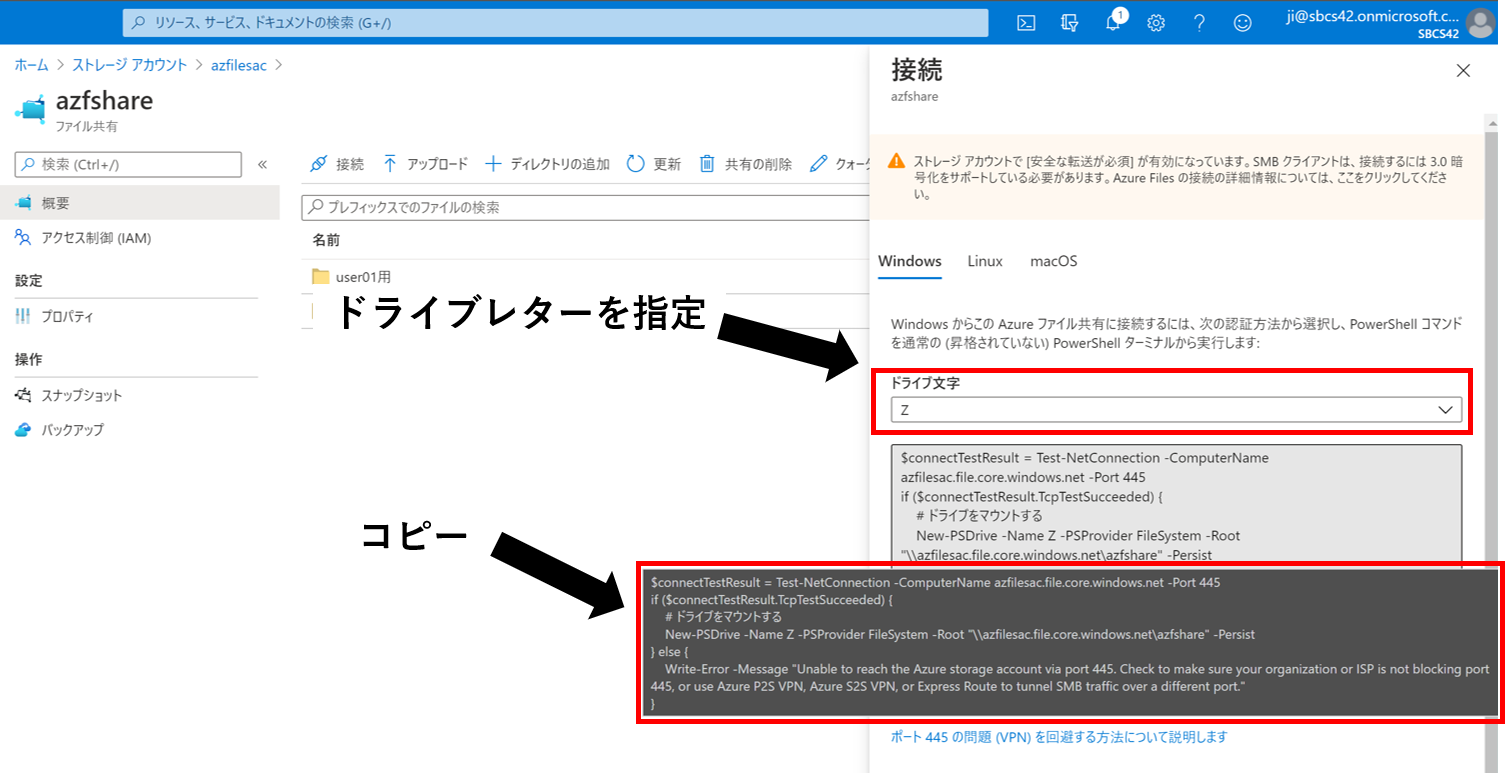
Task: Open the ドライブ文字 dropdown showing Z
Action: click(x=1176, y=410)
